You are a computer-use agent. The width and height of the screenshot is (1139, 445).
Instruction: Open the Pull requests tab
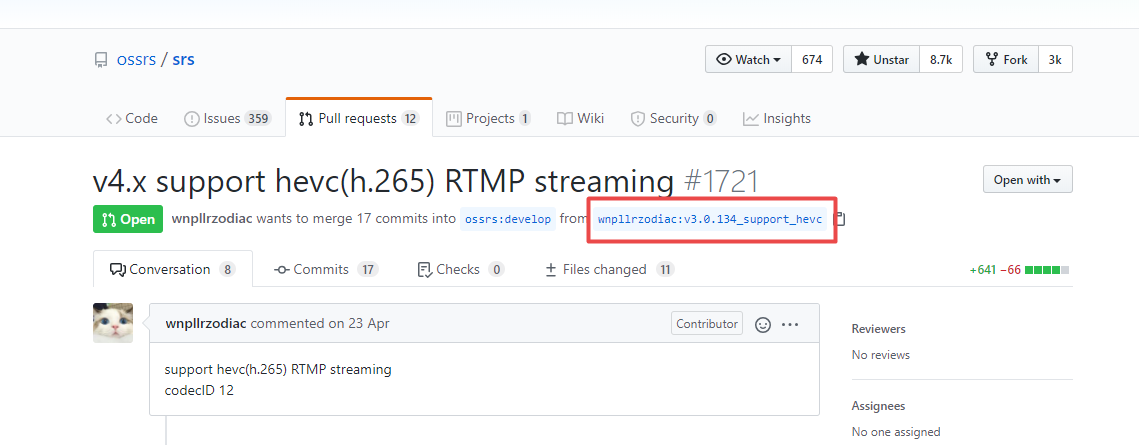359,118
